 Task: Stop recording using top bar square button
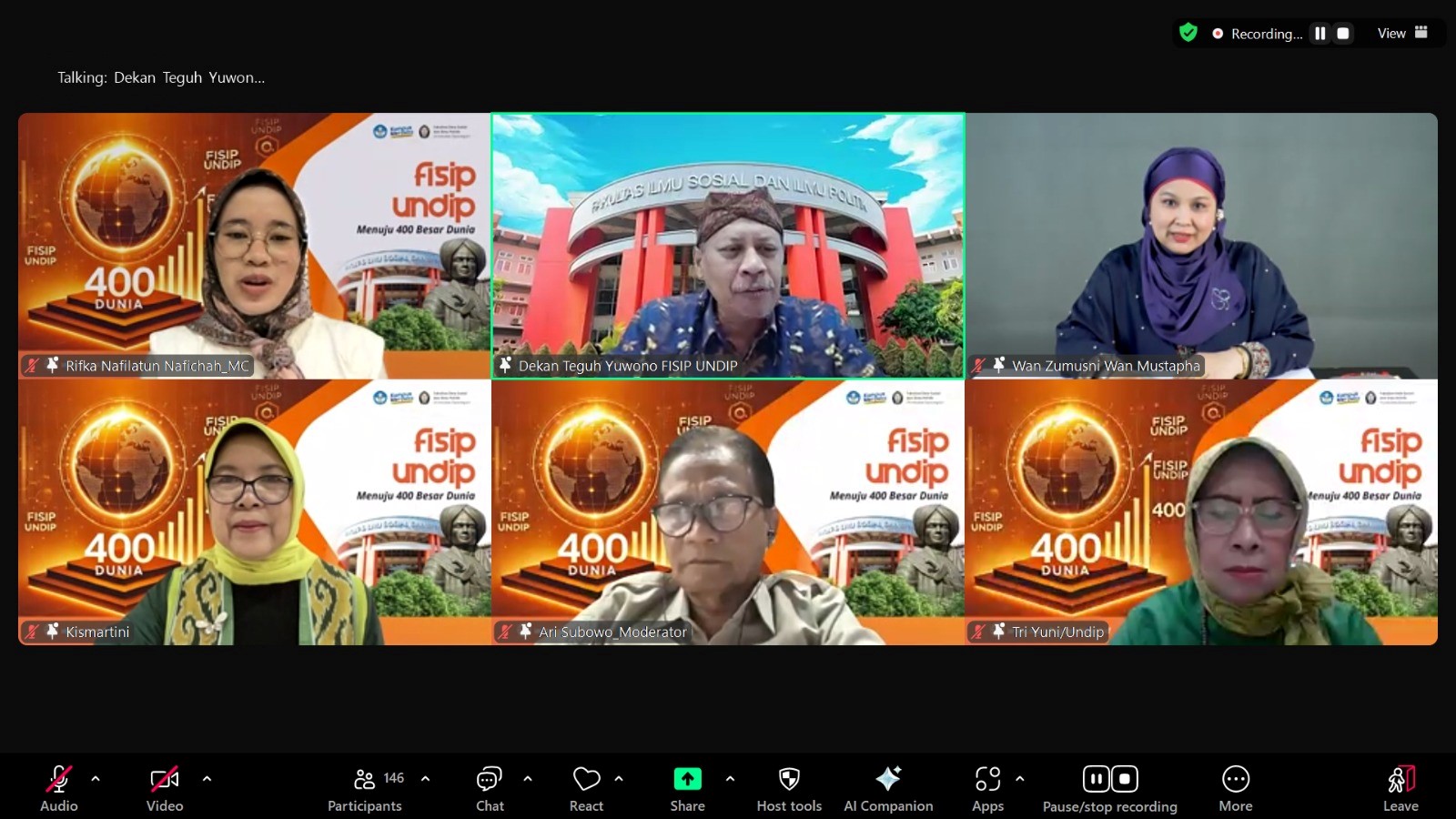1342,34
